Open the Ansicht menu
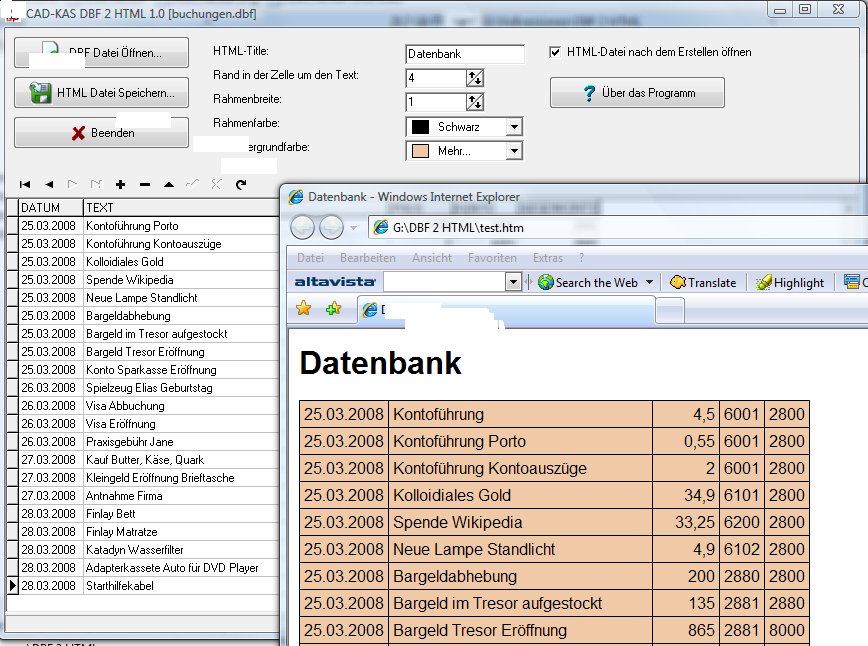Screen dimensions: 868x646 pyautogui.click(x=432, y=258)
